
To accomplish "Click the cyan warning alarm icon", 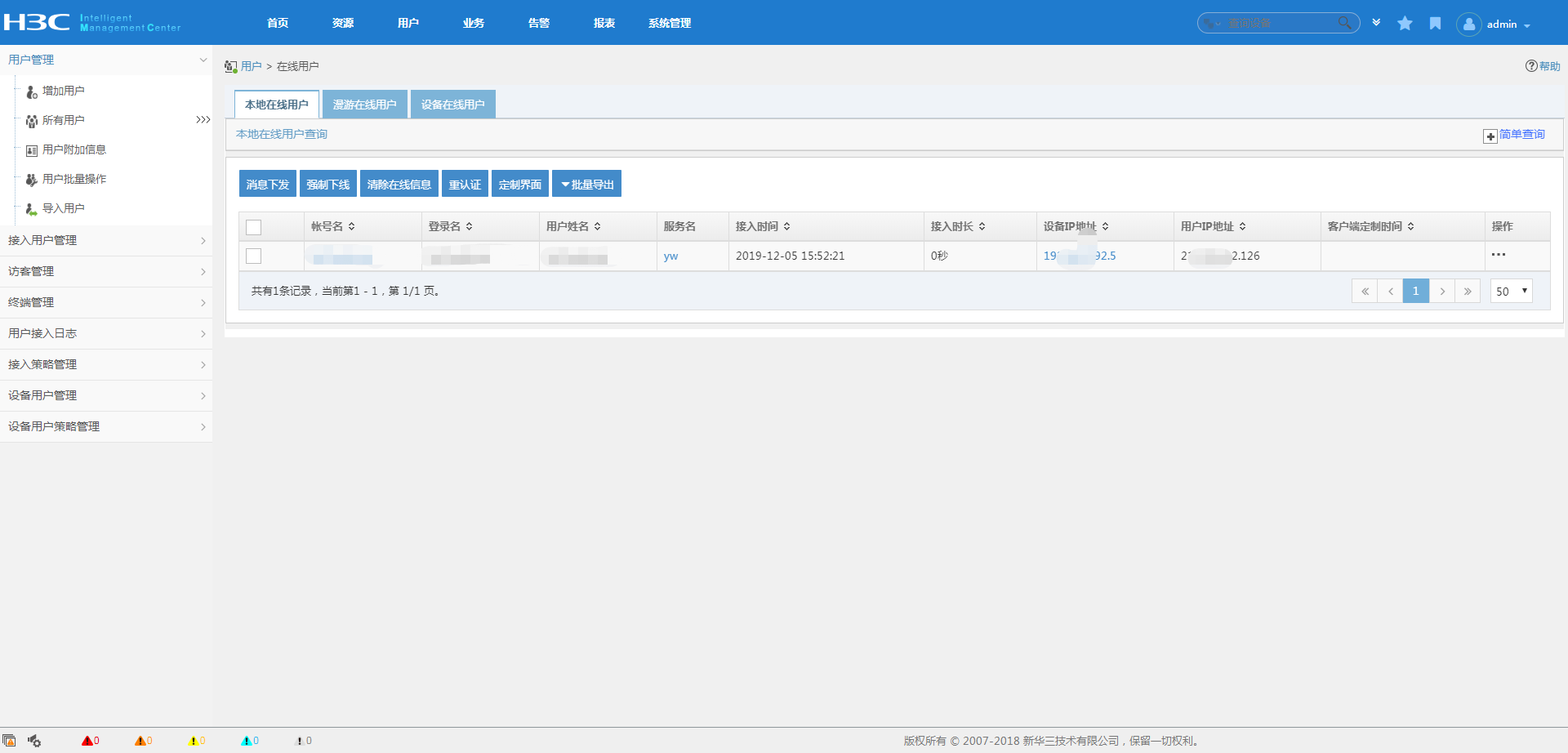I will (x=247, y=741).
